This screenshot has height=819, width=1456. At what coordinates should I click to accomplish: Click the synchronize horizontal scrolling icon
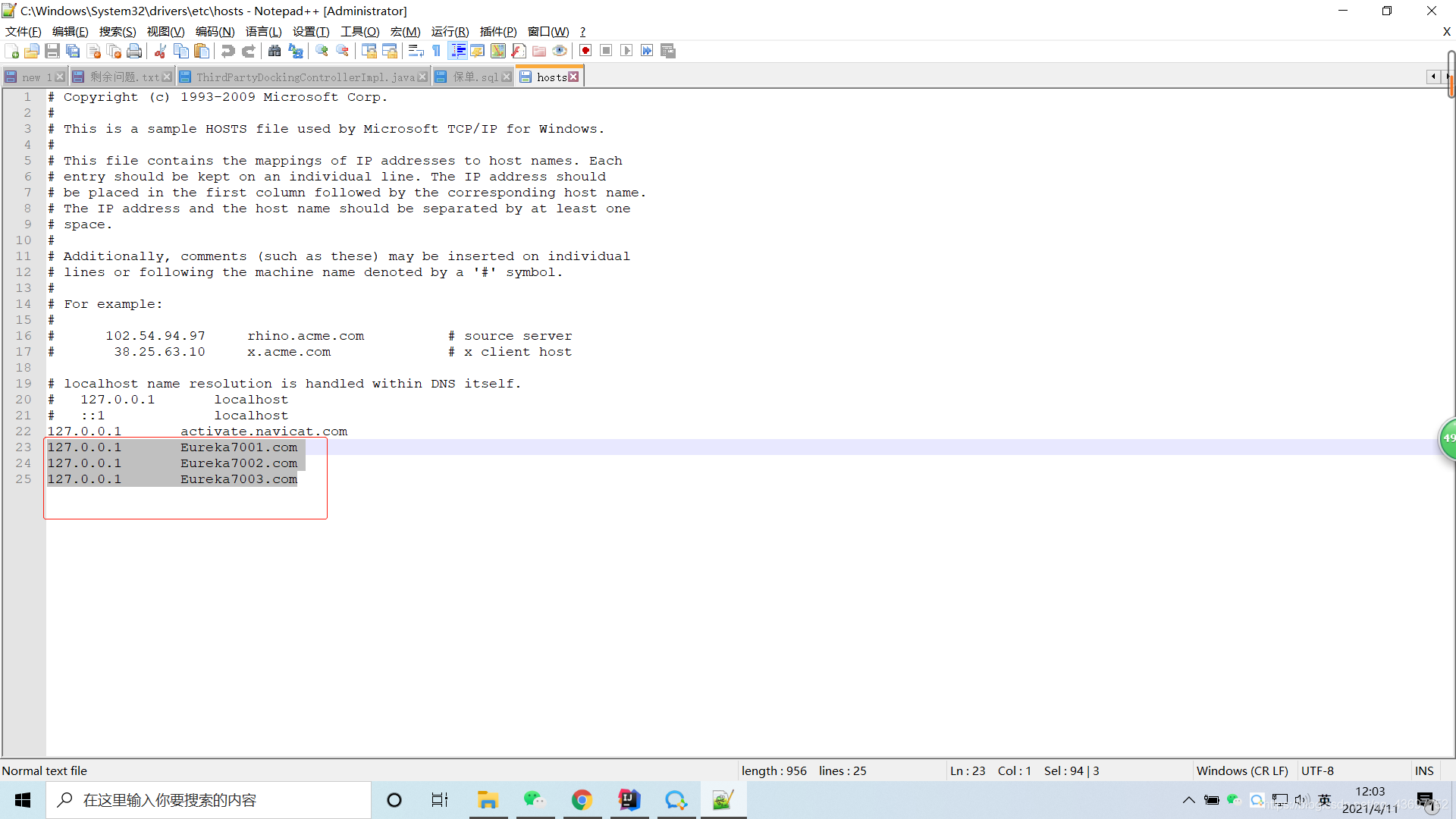pyautogui.click(x=390, y=51)
